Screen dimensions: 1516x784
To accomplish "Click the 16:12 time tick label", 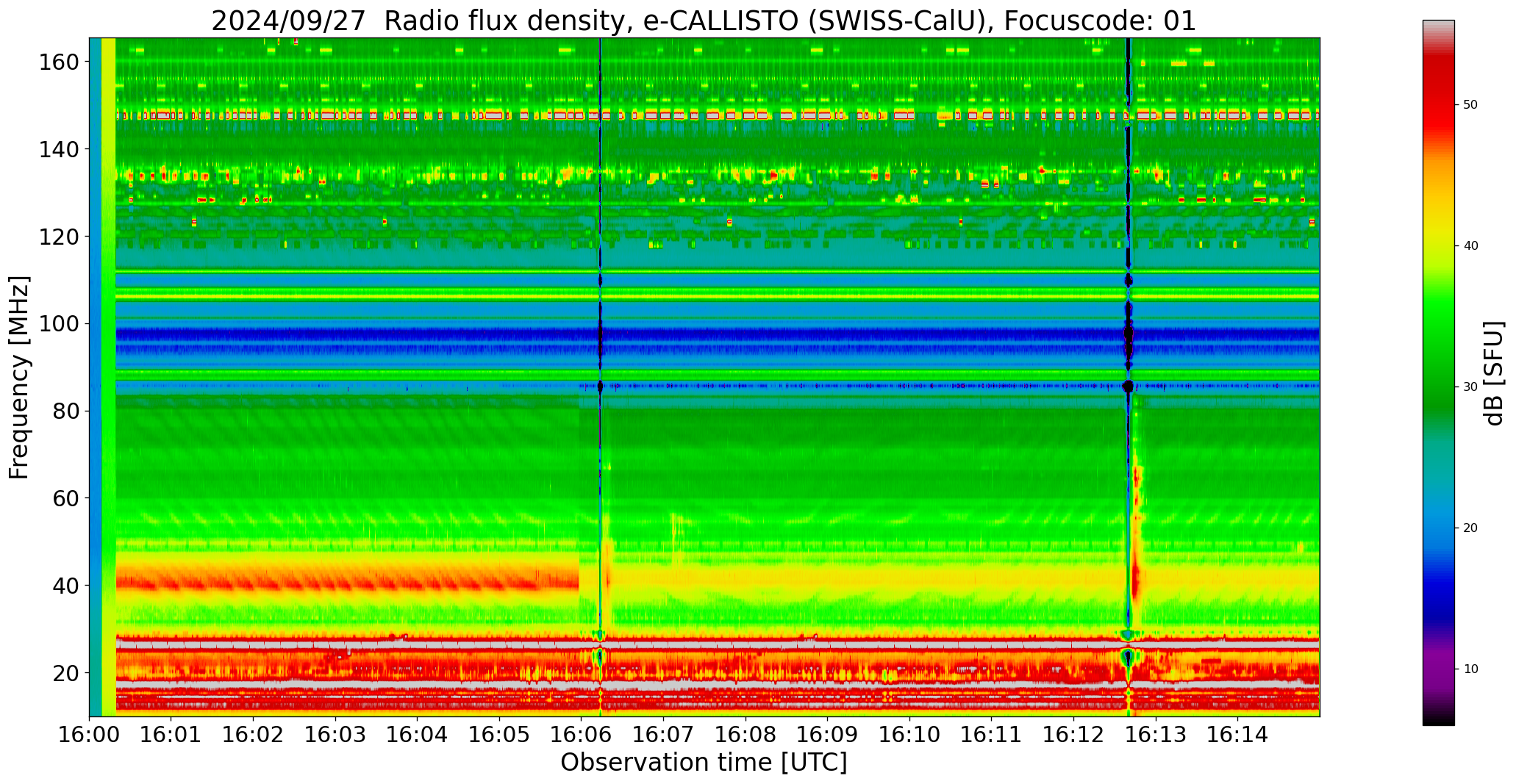I will coord(1073,734).
